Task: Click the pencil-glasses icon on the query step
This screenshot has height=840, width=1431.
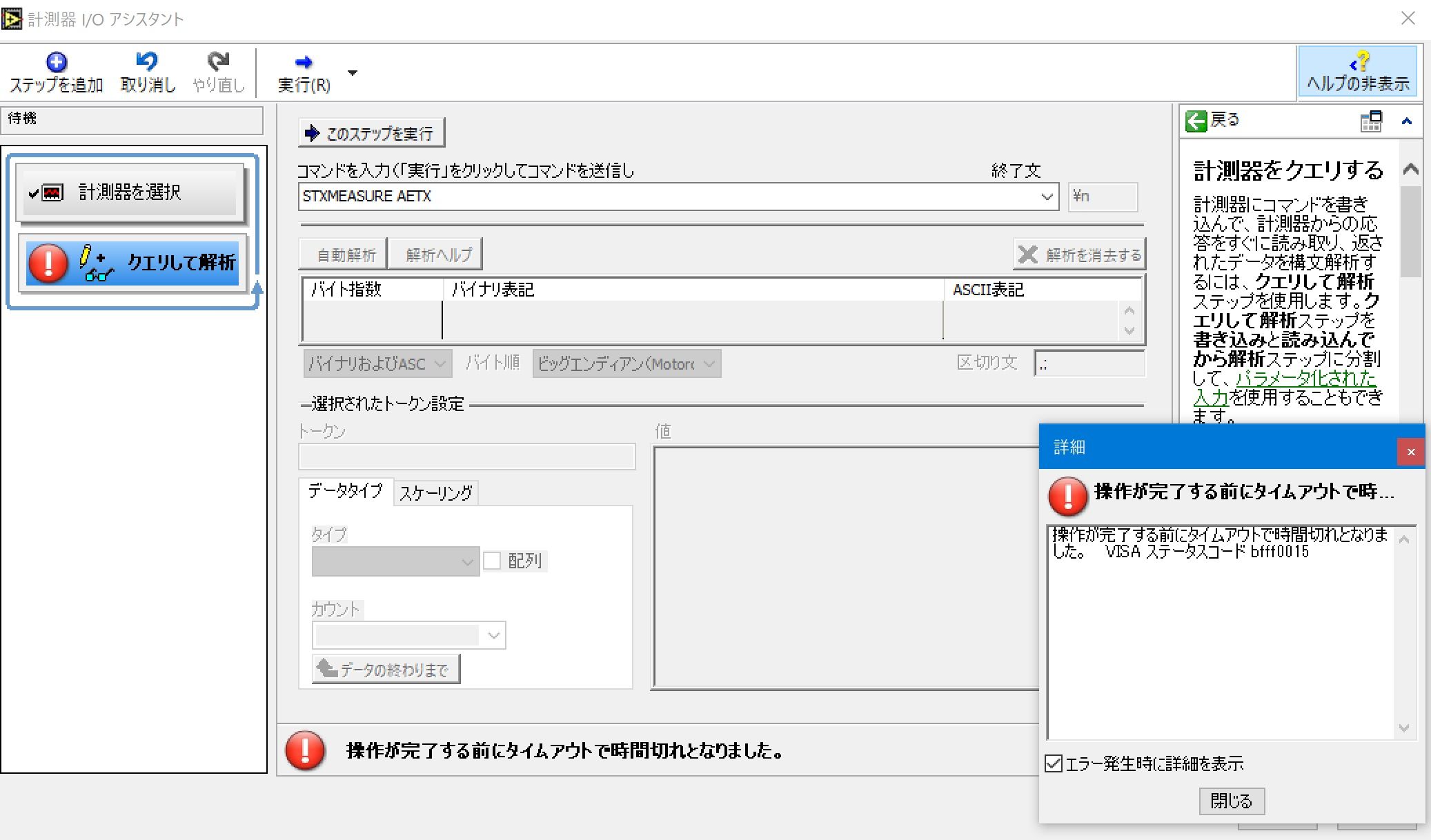Action: [96, 263]
